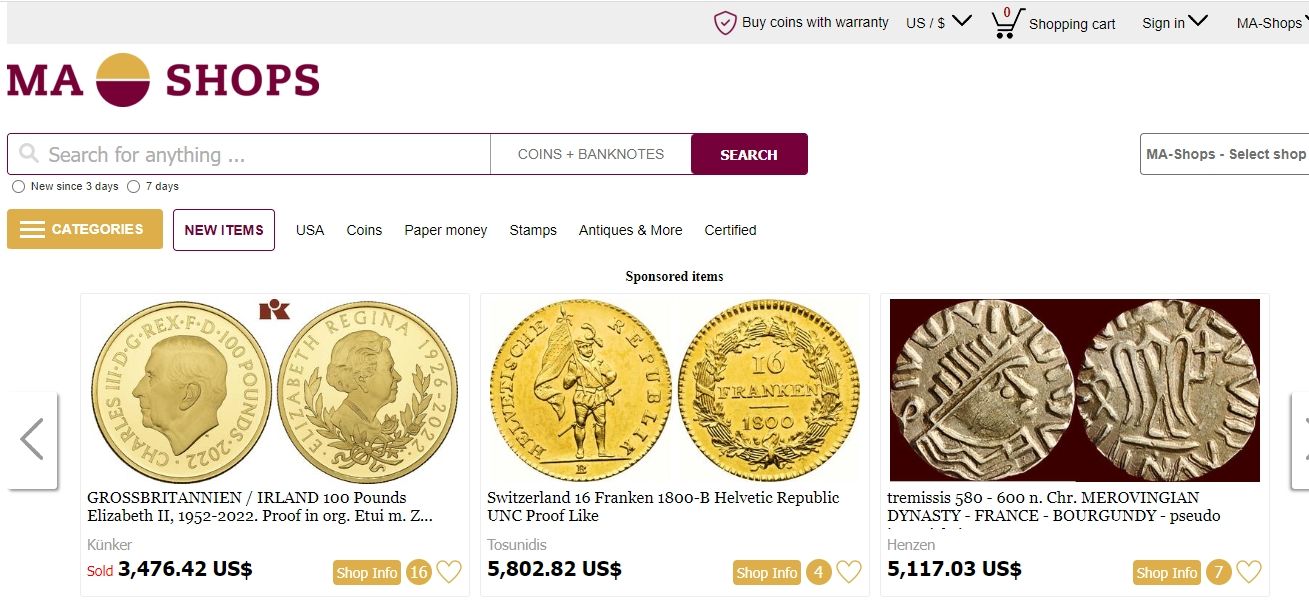Click Shop Info for Tosunidis
The image size is (1309, 612).
[766, 573]
